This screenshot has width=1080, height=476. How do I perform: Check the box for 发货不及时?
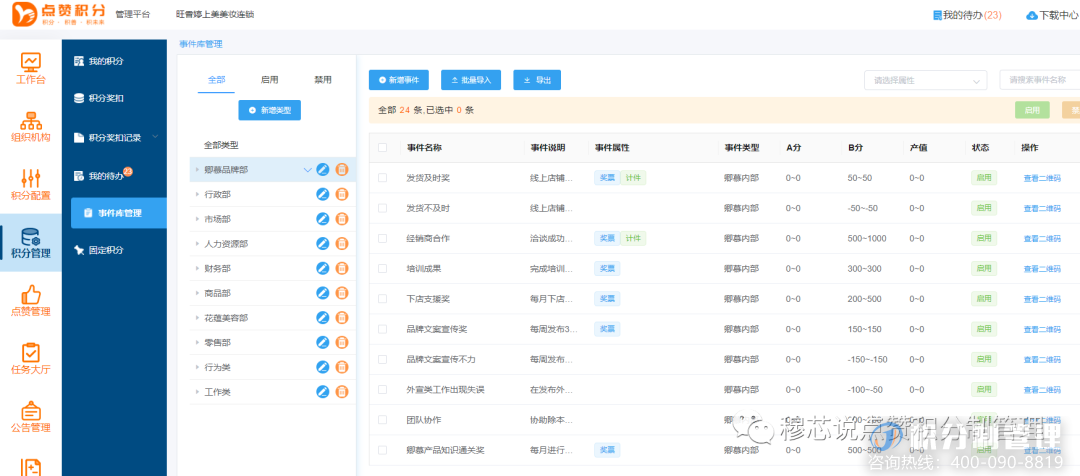pos(382,208)
